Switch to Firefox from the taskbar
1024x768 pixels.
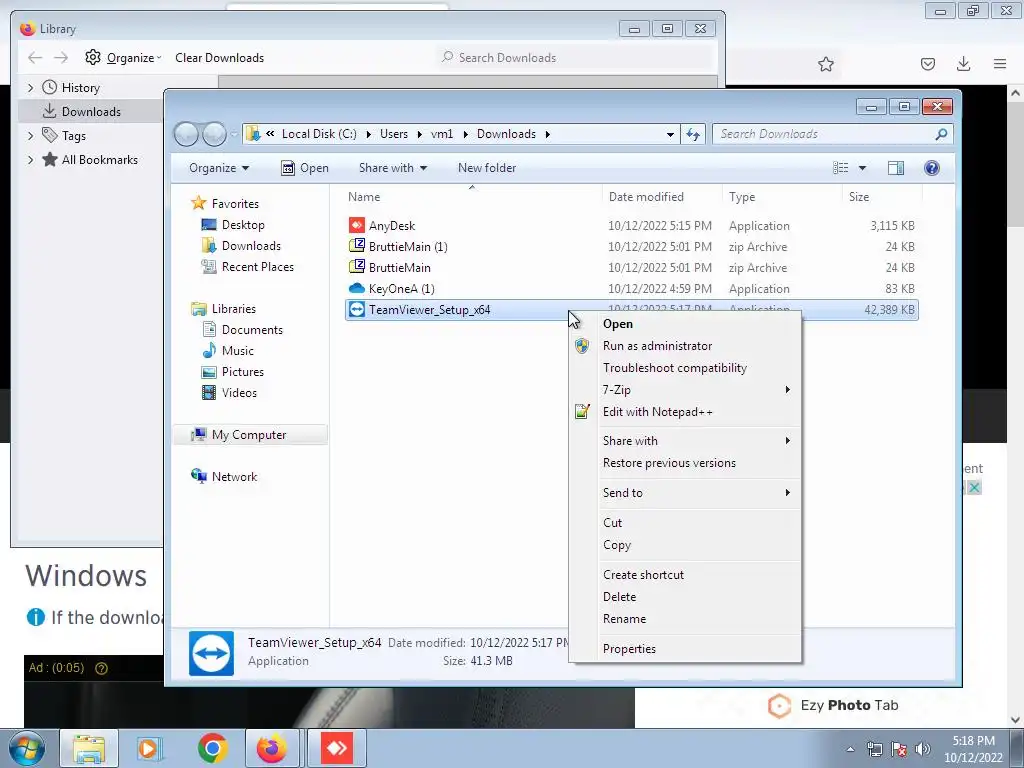(272, 748)
